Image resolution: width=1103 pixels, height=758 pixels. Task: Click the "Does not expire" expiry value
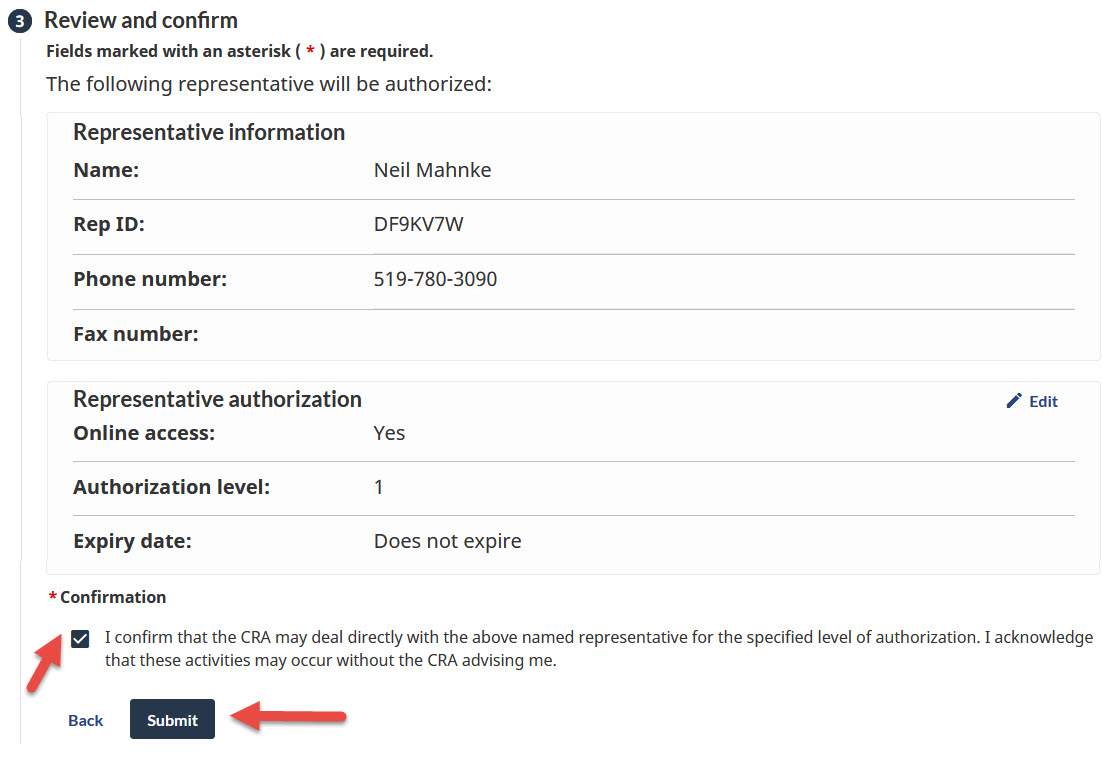pyautogui.click(x=447, y=541)
